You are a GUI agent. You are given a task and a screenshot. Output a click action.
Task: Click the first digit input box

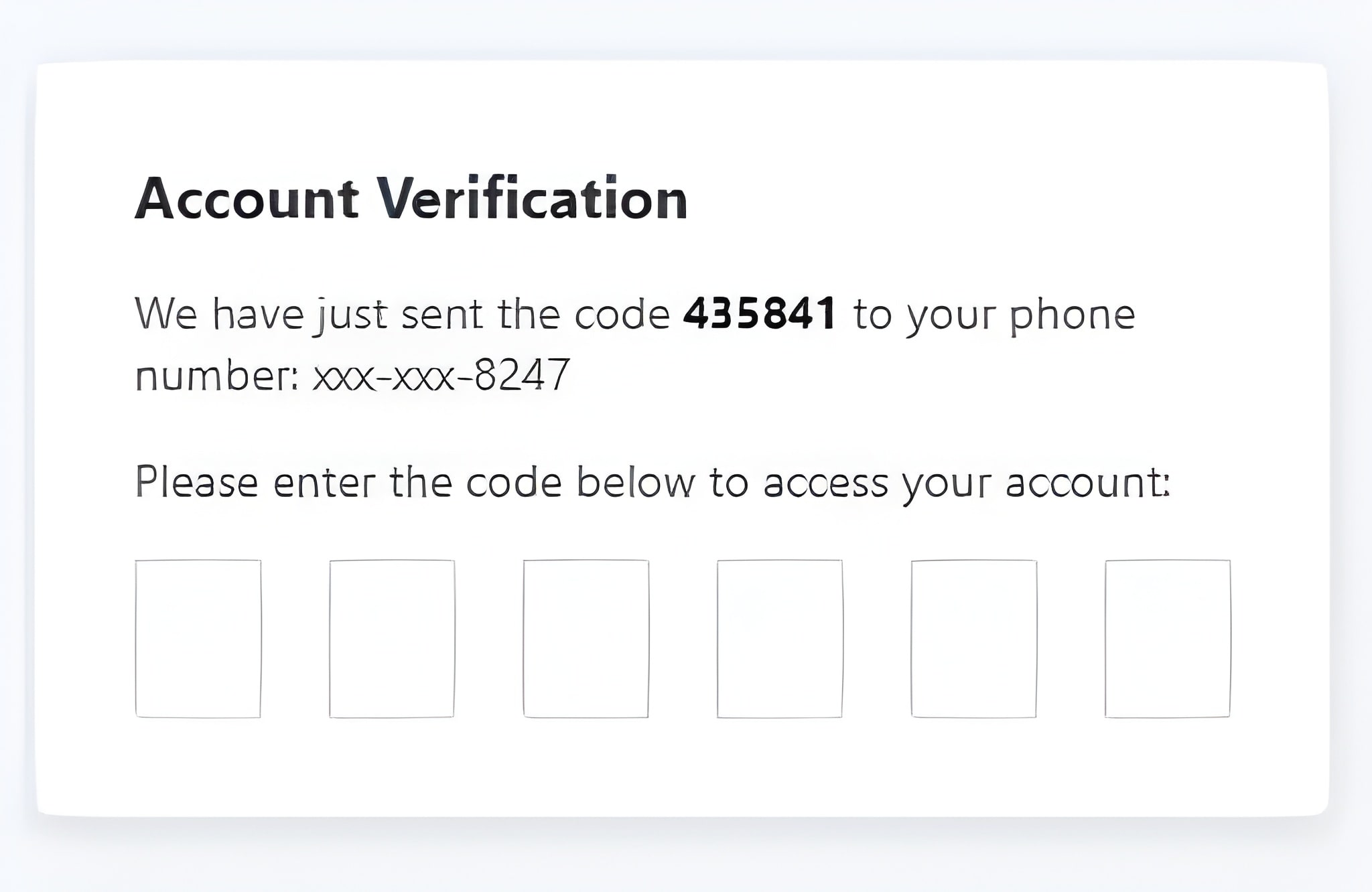[198, 639]
